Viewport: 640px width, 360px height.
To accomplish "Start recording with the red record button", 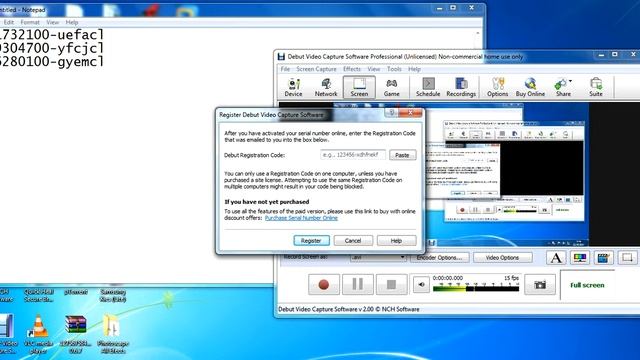I will (x=324, y=284).
